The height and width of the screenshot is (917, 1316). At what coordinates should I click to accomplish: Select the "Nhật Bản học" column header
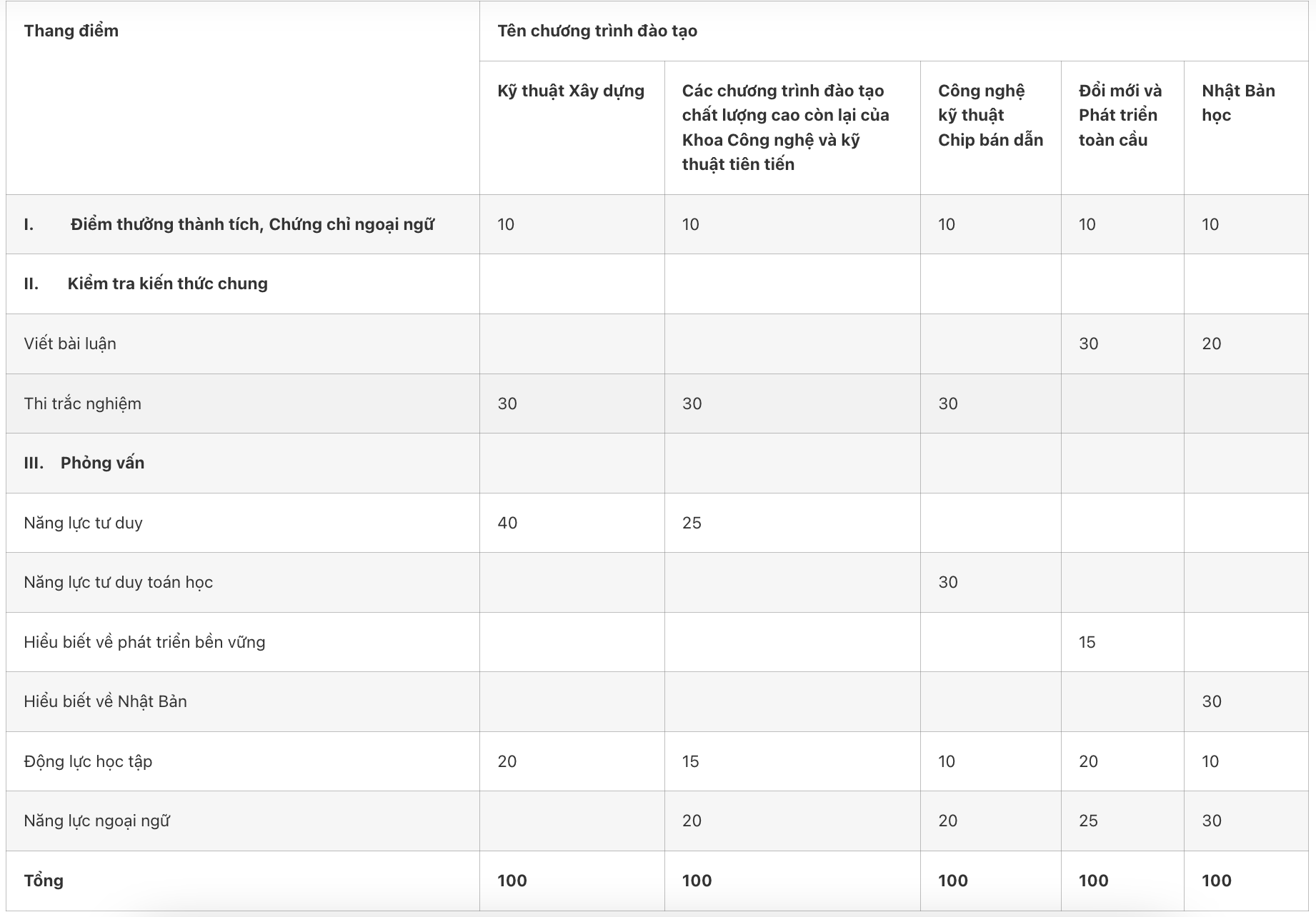[x=1237, y=103]
